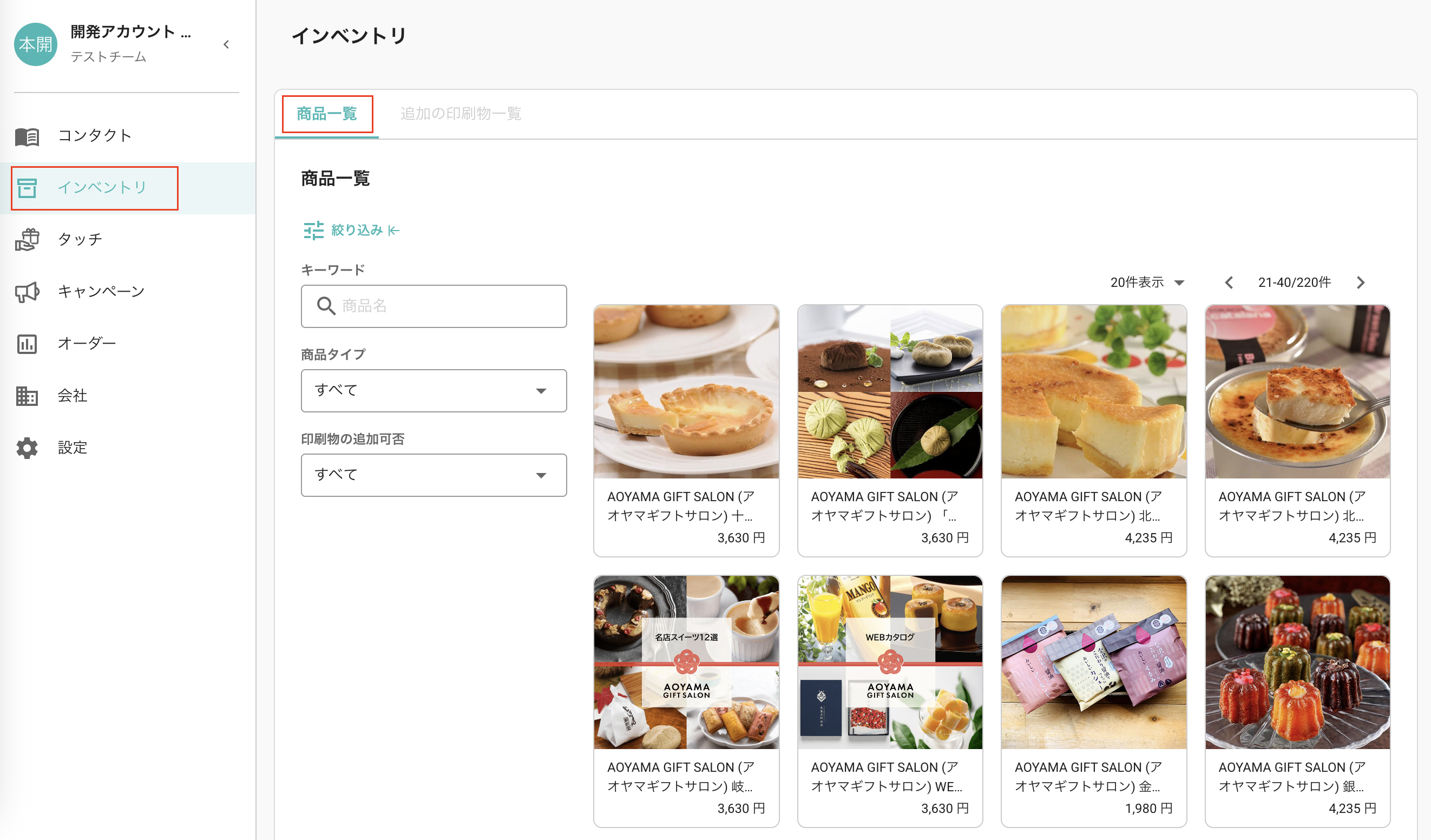Collapse the sidebar with the chevron

pyautogui.click(x=226, y=44)
